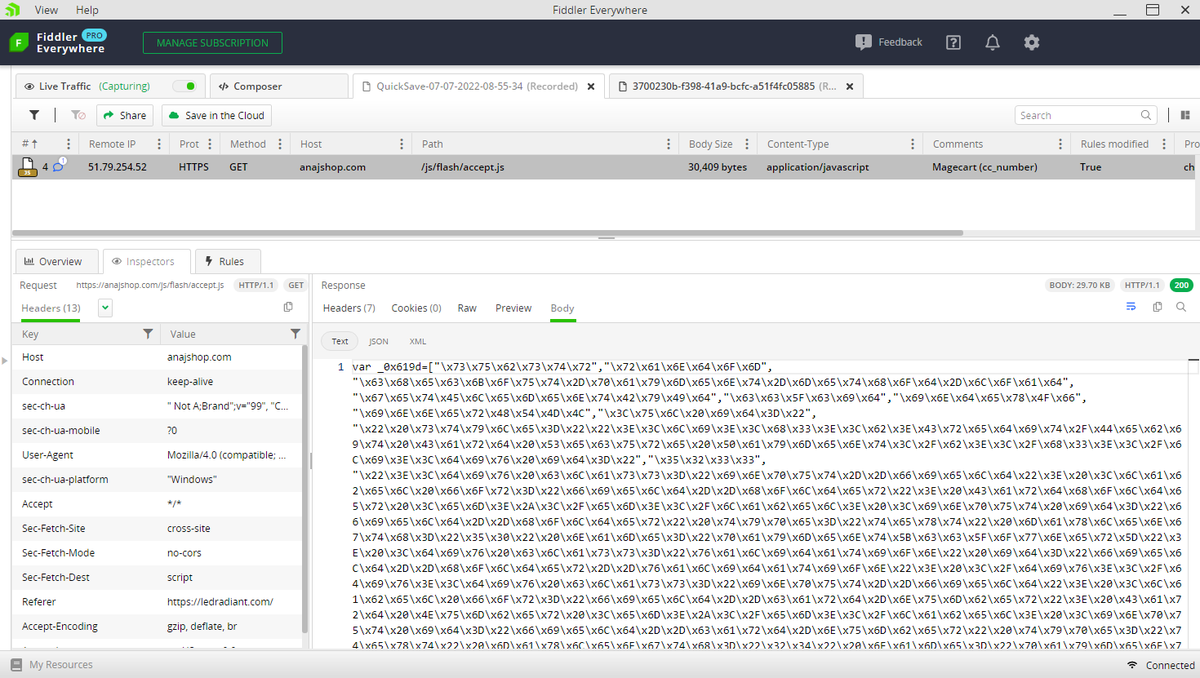
Task: Open the Remote IP column options menu
Action: 159,144
